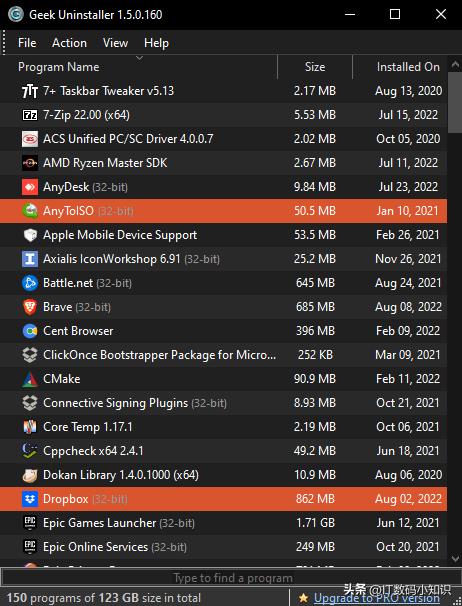Viewport: 462px width, 606px height.
Task: Click the Epic Online Services icon
Action: pyautogui.click(x=30, y=547)
